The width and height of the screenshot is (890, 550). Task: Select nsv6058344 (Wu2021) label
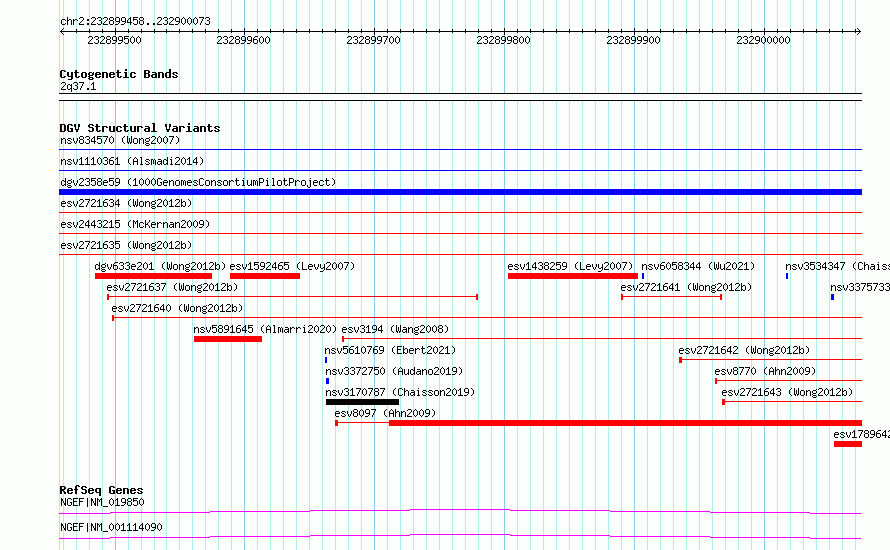[698, 266]
